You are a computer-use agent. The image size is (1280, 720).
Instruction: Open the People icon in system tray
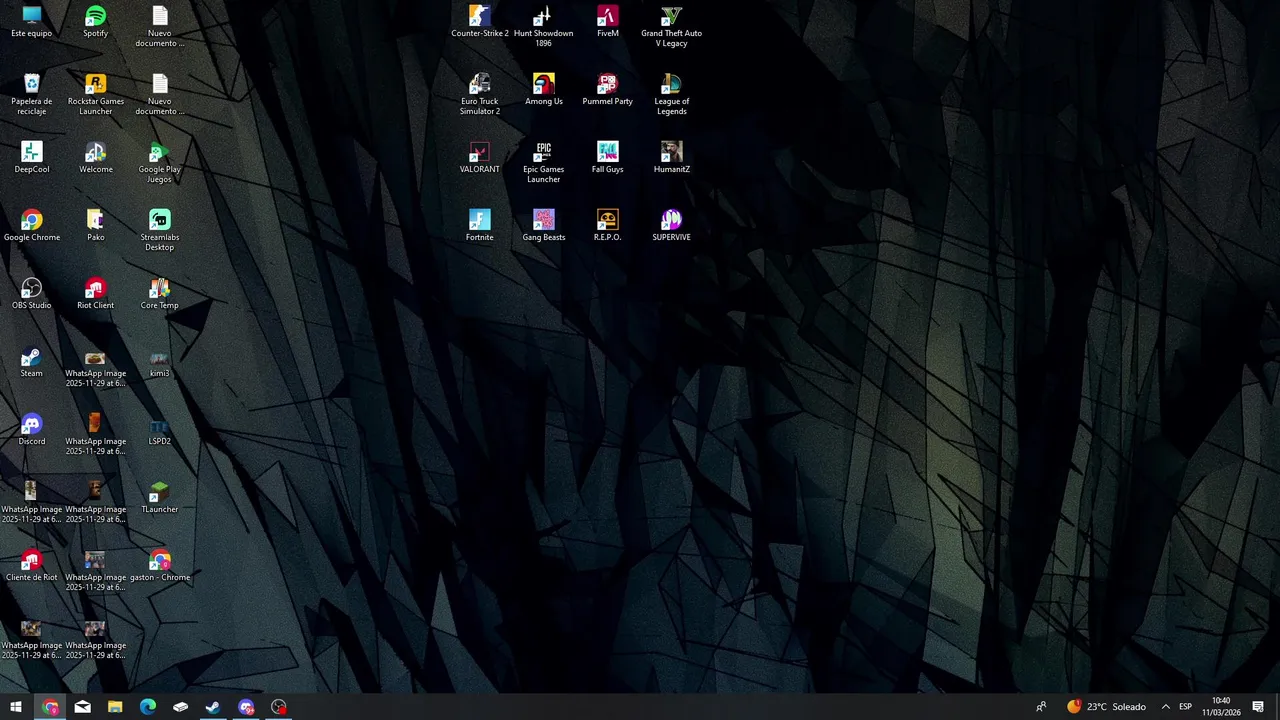[1041, 707]
